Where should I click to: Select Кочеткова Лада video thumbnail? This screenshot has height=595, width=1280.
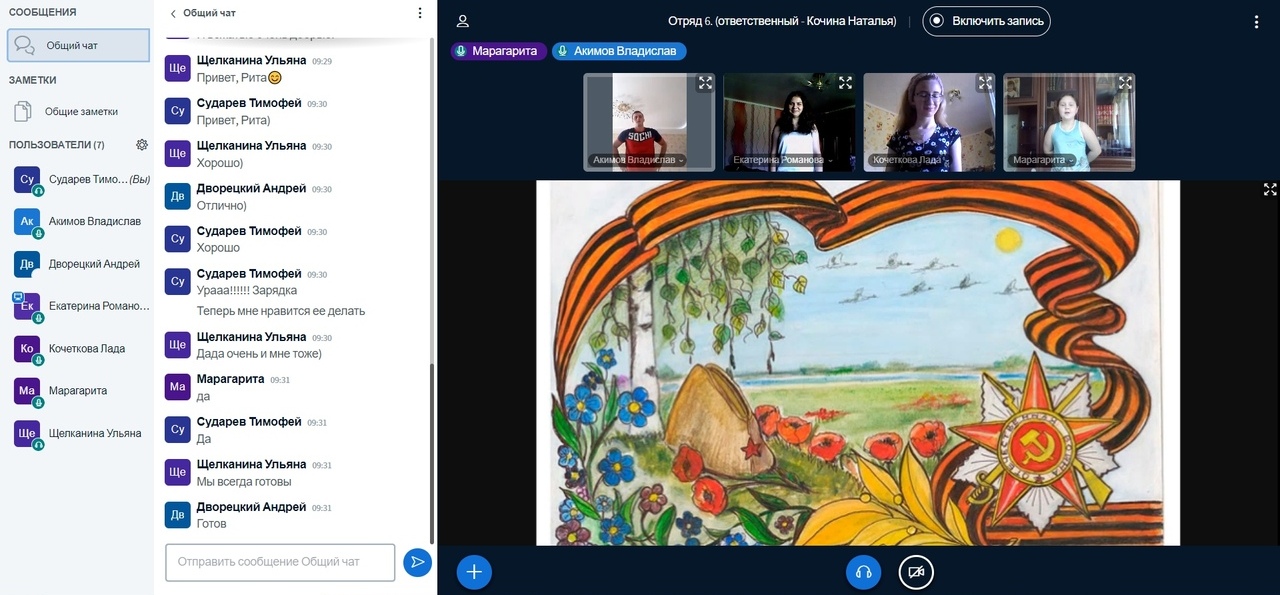pyautogui.click(x=929, y=122)
